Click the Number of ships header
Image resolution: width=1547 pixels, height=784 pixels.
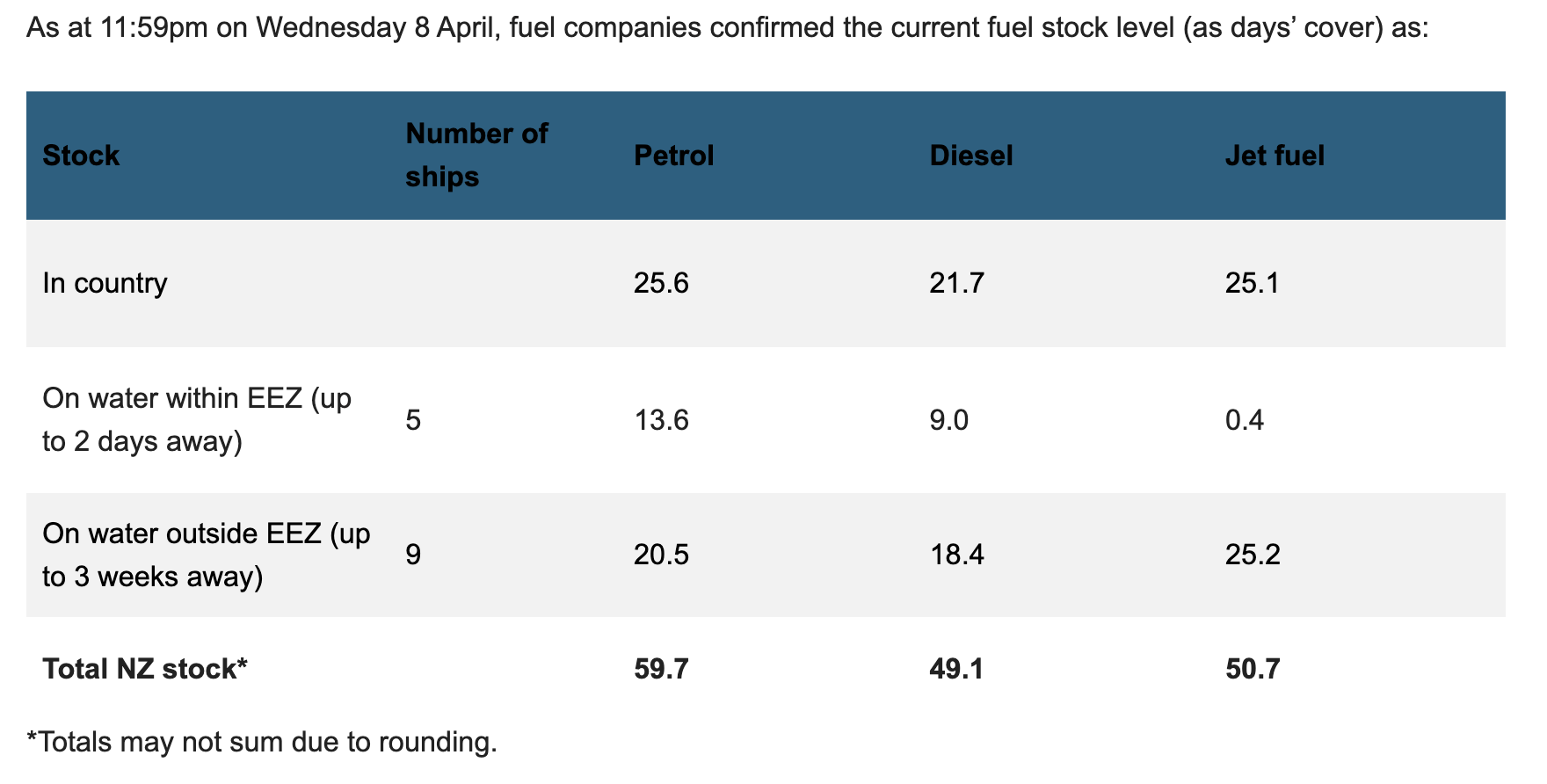(476, 155)
